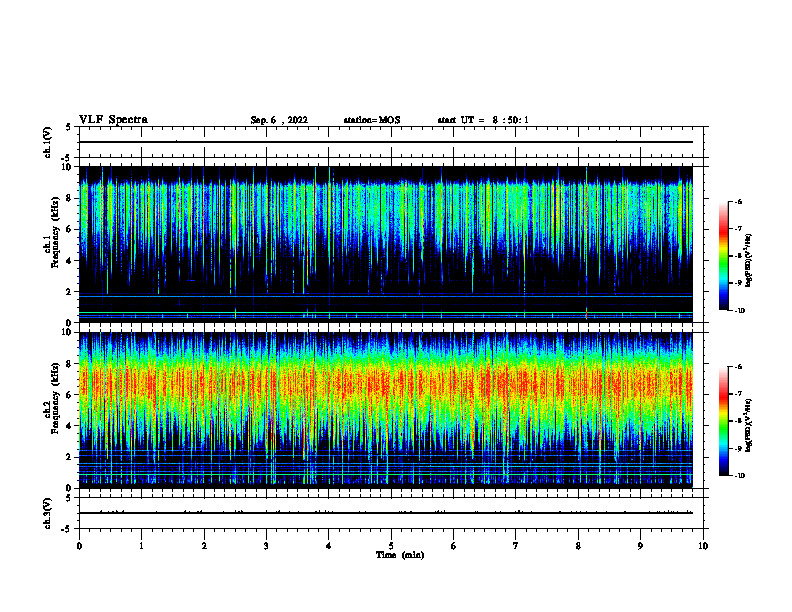Click the "Time (min)" axis label
792x612 pixels.
[x=400, y=555]
